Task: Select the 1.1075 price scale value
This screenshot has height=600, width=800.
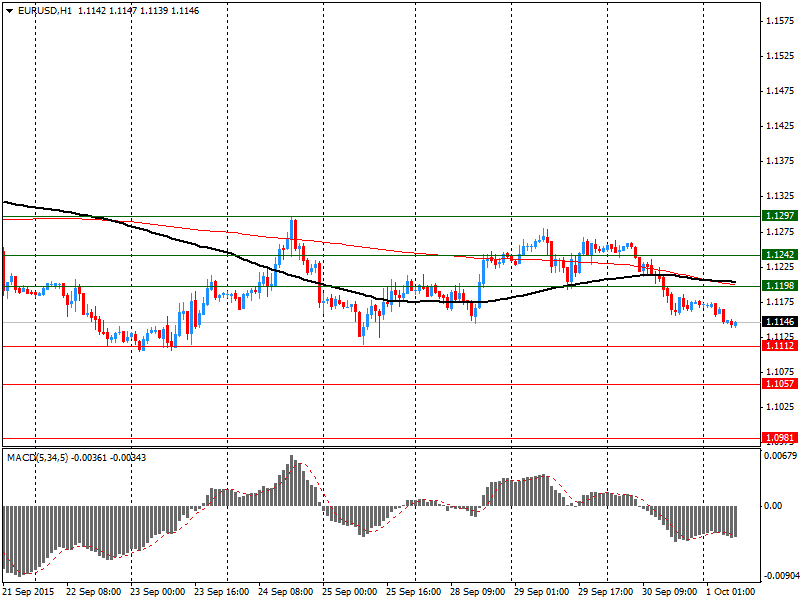Action: (781, 371)
